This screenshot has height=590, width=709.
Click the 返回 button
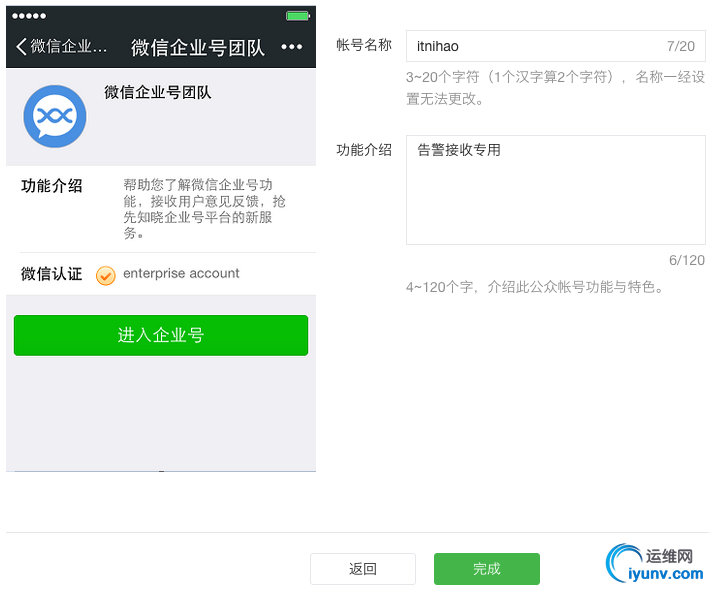[363, 569]
